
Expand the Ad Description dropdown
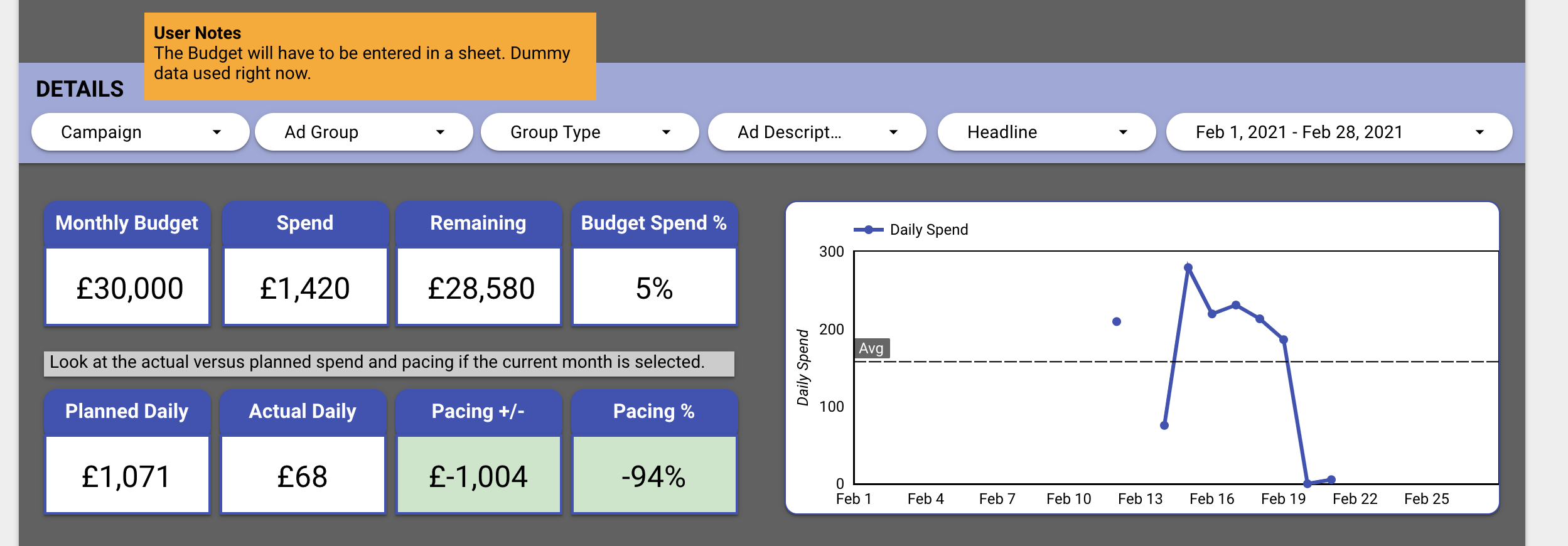pyautogui.click(x=817, y=132)
